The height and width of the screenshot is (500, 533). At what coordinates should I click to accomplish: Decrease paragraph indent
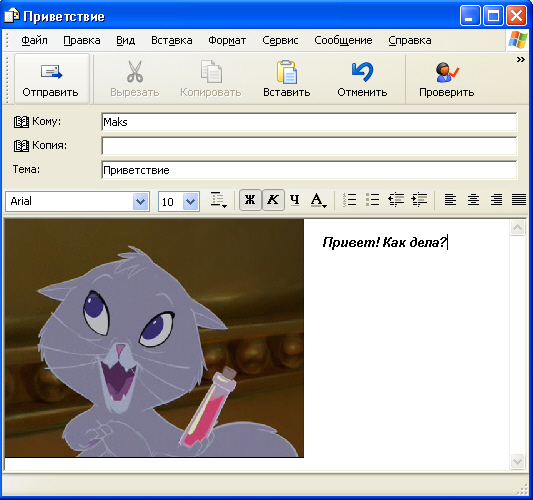point(396,200)
